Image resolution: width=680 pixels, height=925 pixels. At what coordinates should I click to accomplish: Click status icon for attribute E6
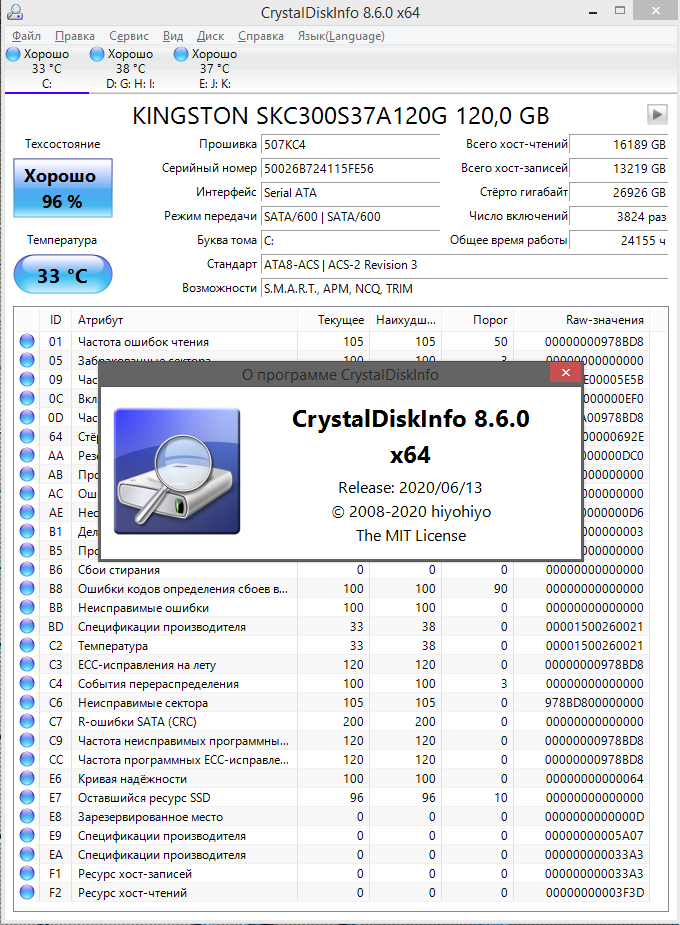click(27, 778)
